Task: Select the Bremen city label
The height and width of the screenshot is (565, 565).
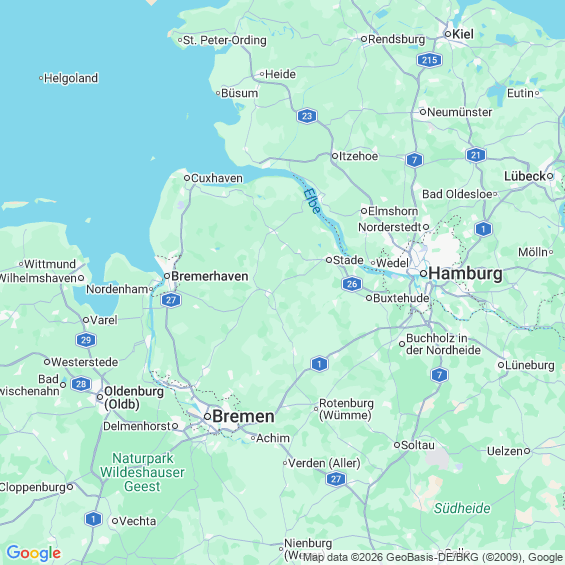Action: (243, 417)
